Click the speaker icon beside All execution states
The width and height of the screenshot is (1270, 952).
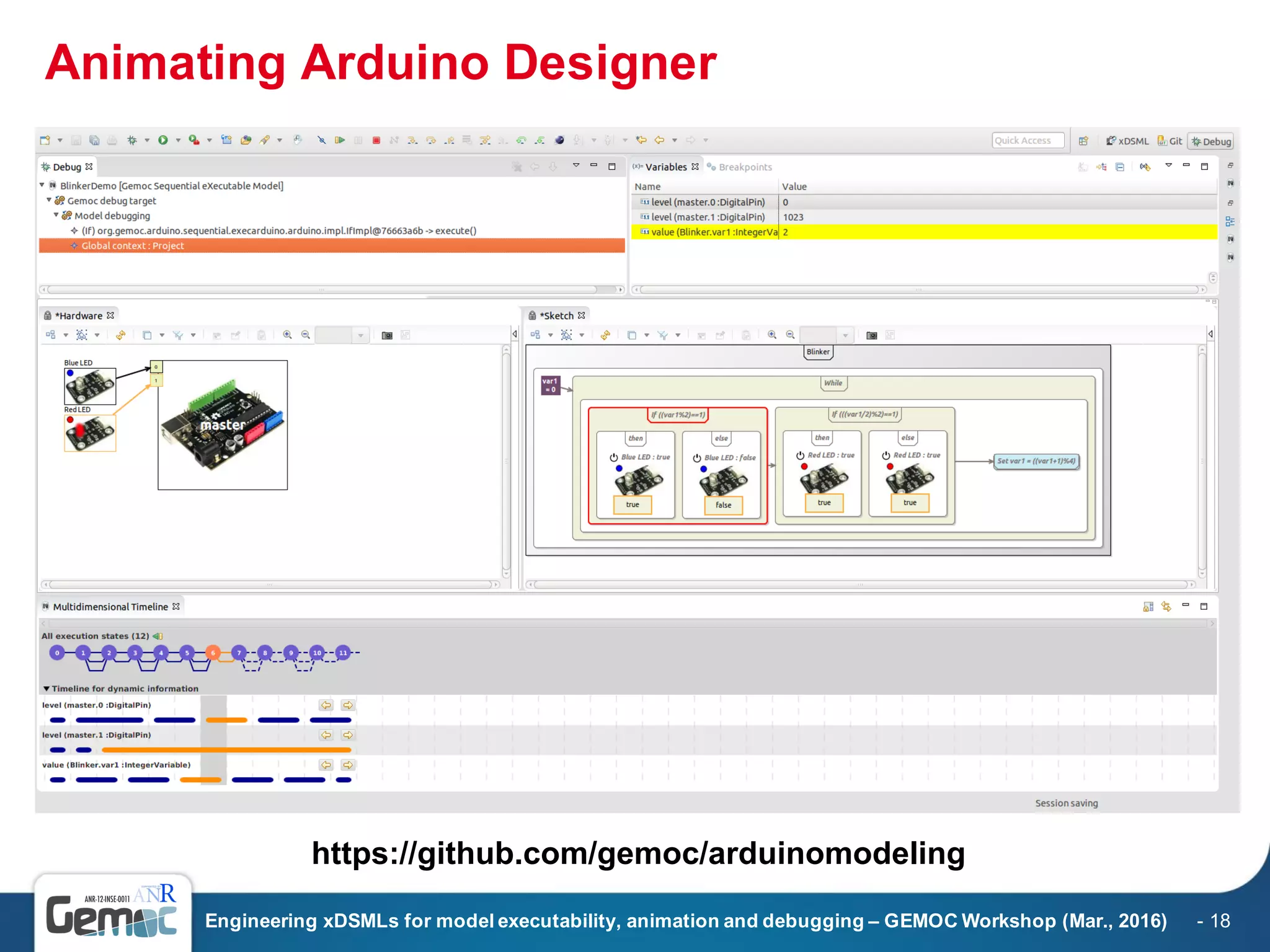pos(158,636)
